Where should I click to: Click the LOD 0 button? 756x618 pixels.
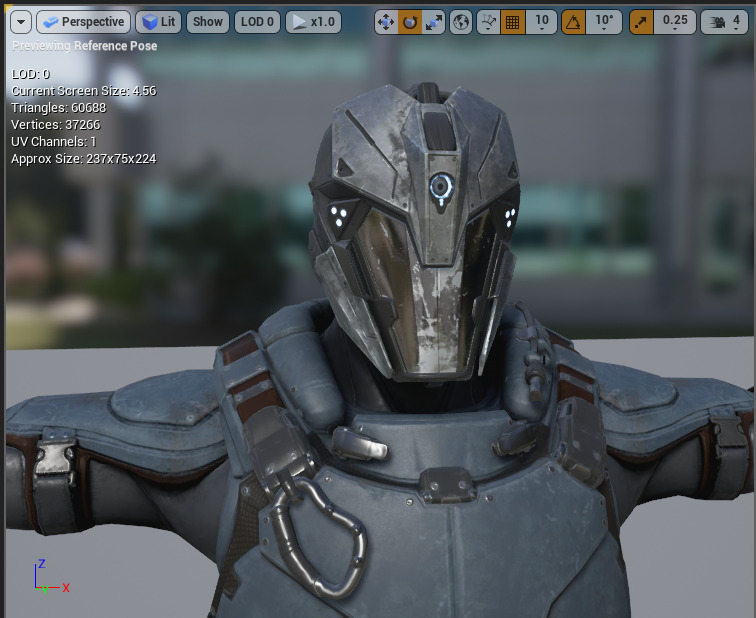coord(257,21)
